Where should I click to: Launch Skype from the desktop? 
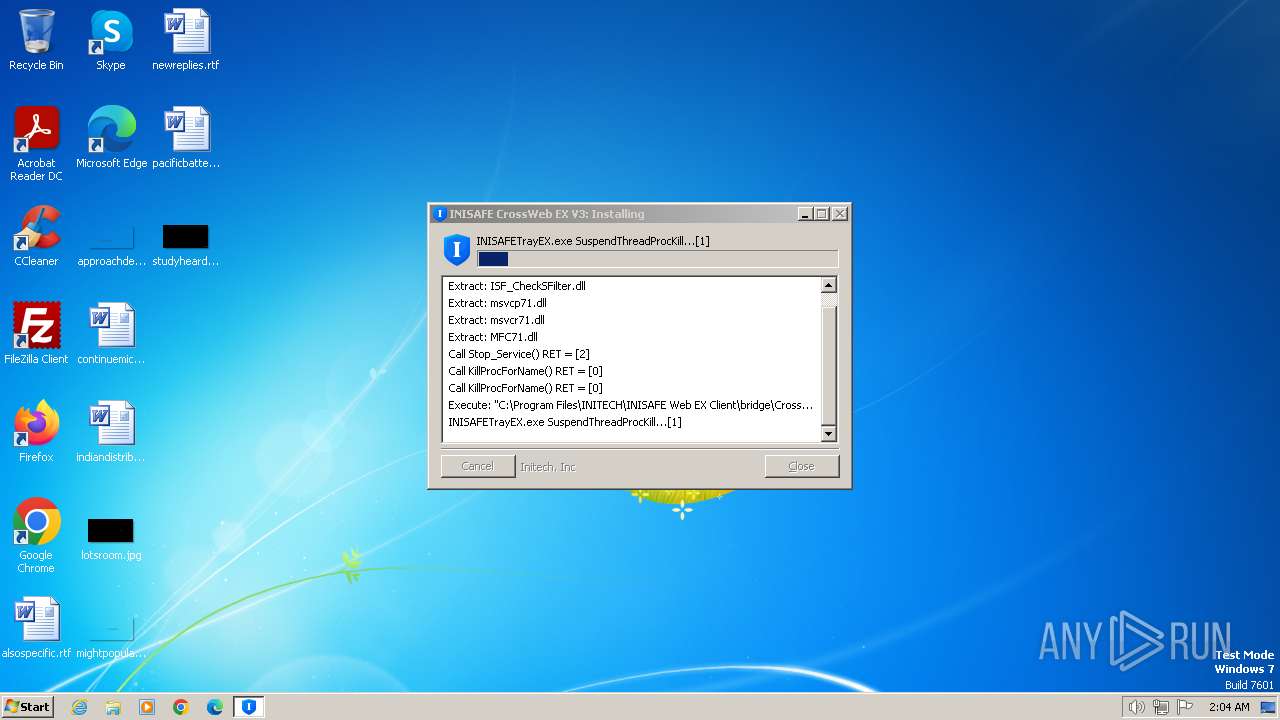pyautogui.click(x=110, y=40)
